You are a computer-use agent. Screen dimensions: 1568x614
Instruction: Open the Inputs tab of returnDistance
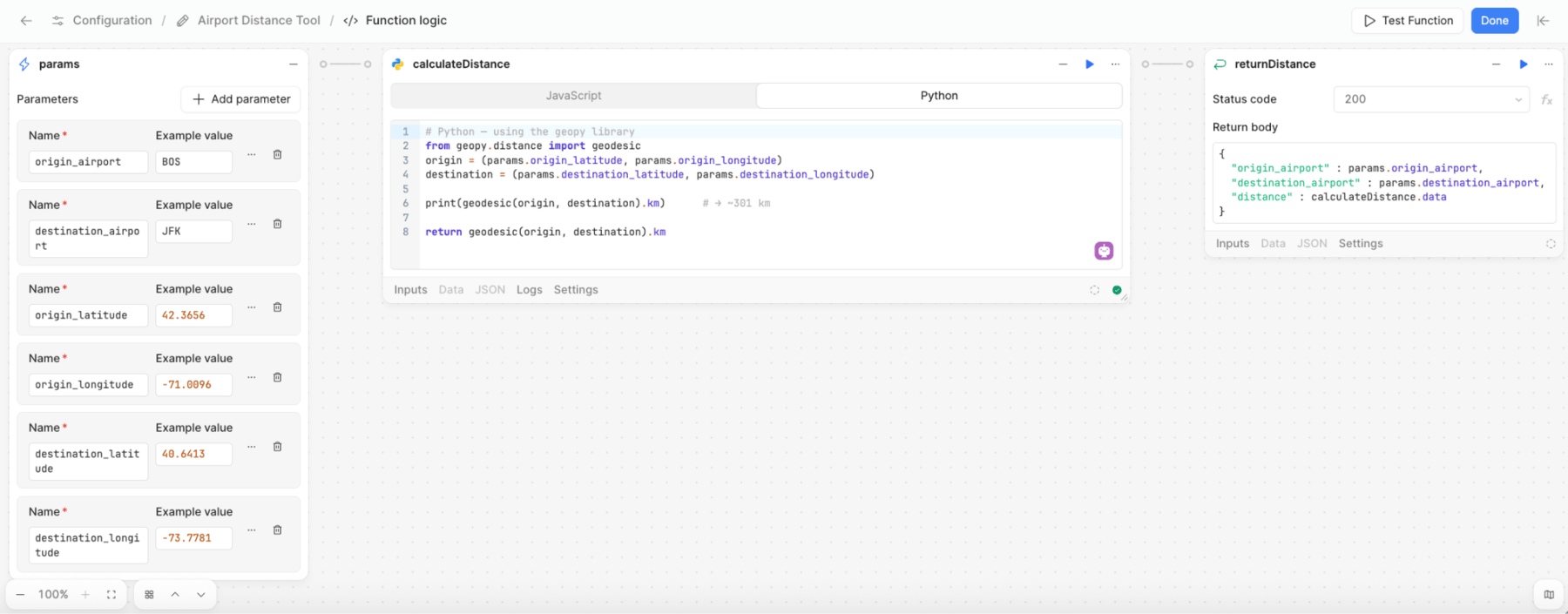point(1232,244)
